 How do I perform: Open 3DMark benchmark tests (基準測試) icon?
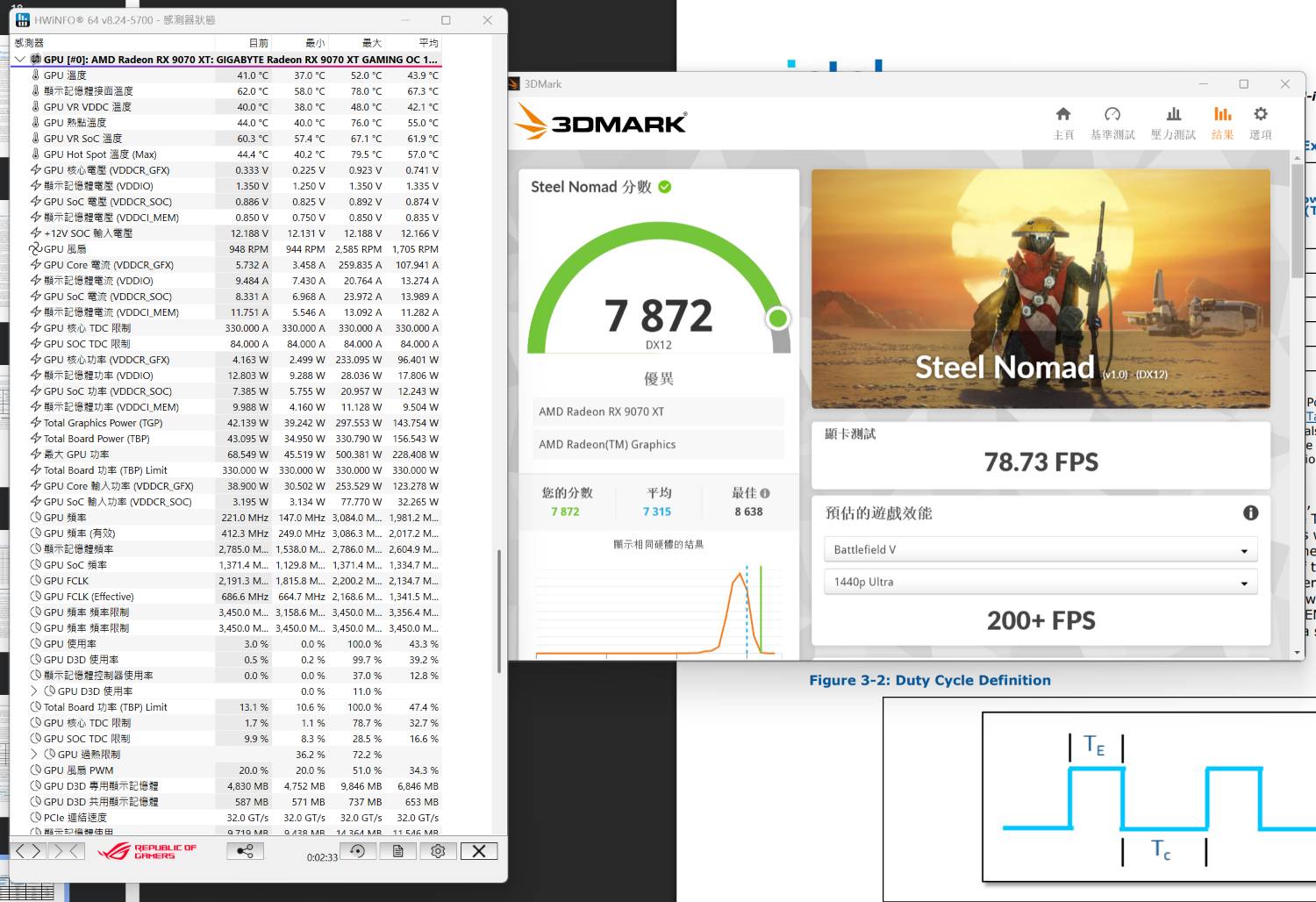point(1112,114)
